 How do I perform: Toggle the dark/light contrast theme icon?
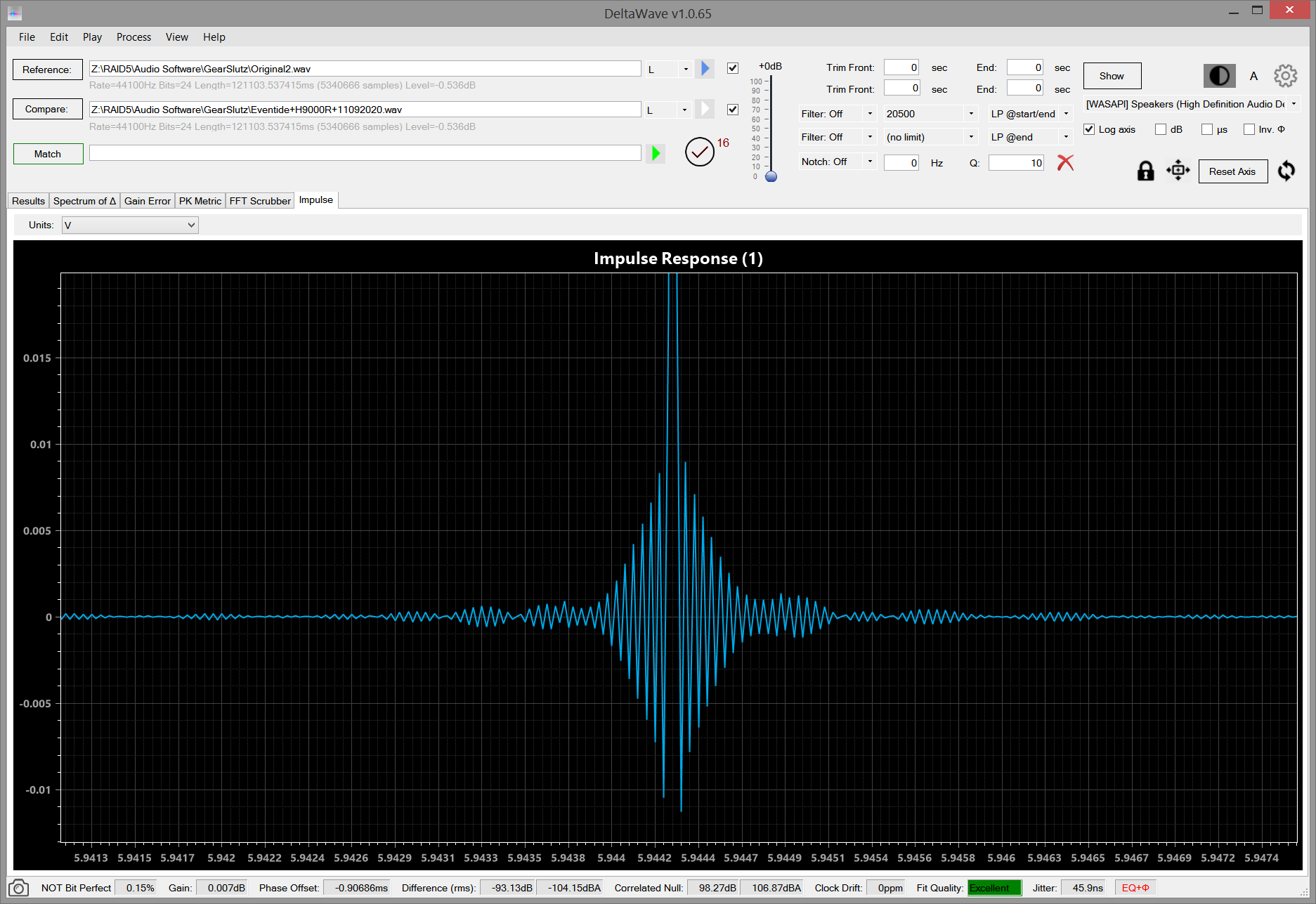[1219, 76]
